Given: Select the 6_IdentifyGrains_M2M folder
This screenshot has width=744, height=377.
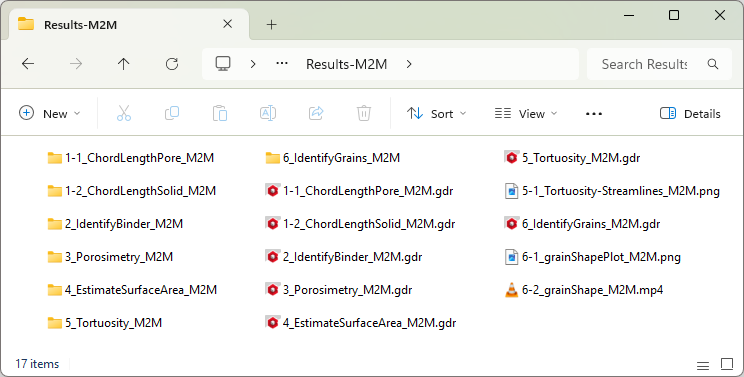Looking at the screenshot, I should [x=333, y=158].
